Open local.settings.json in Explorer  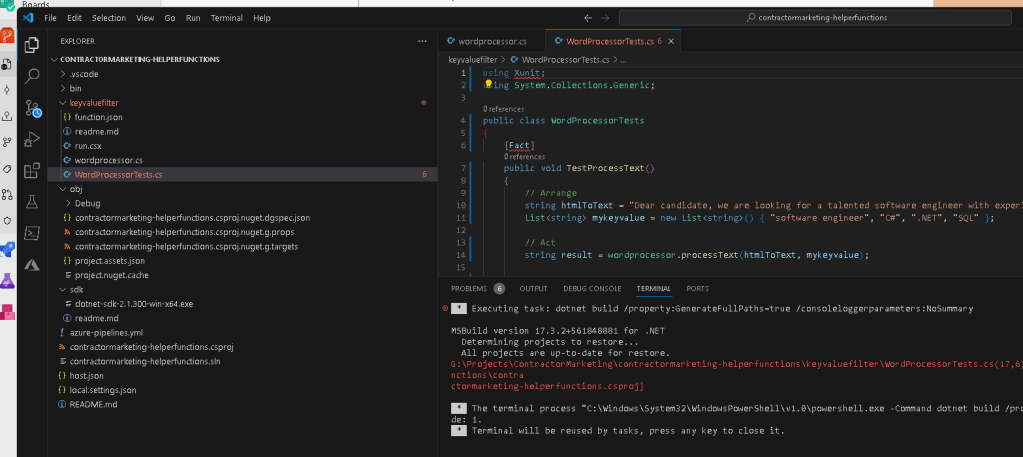point(102,390)
